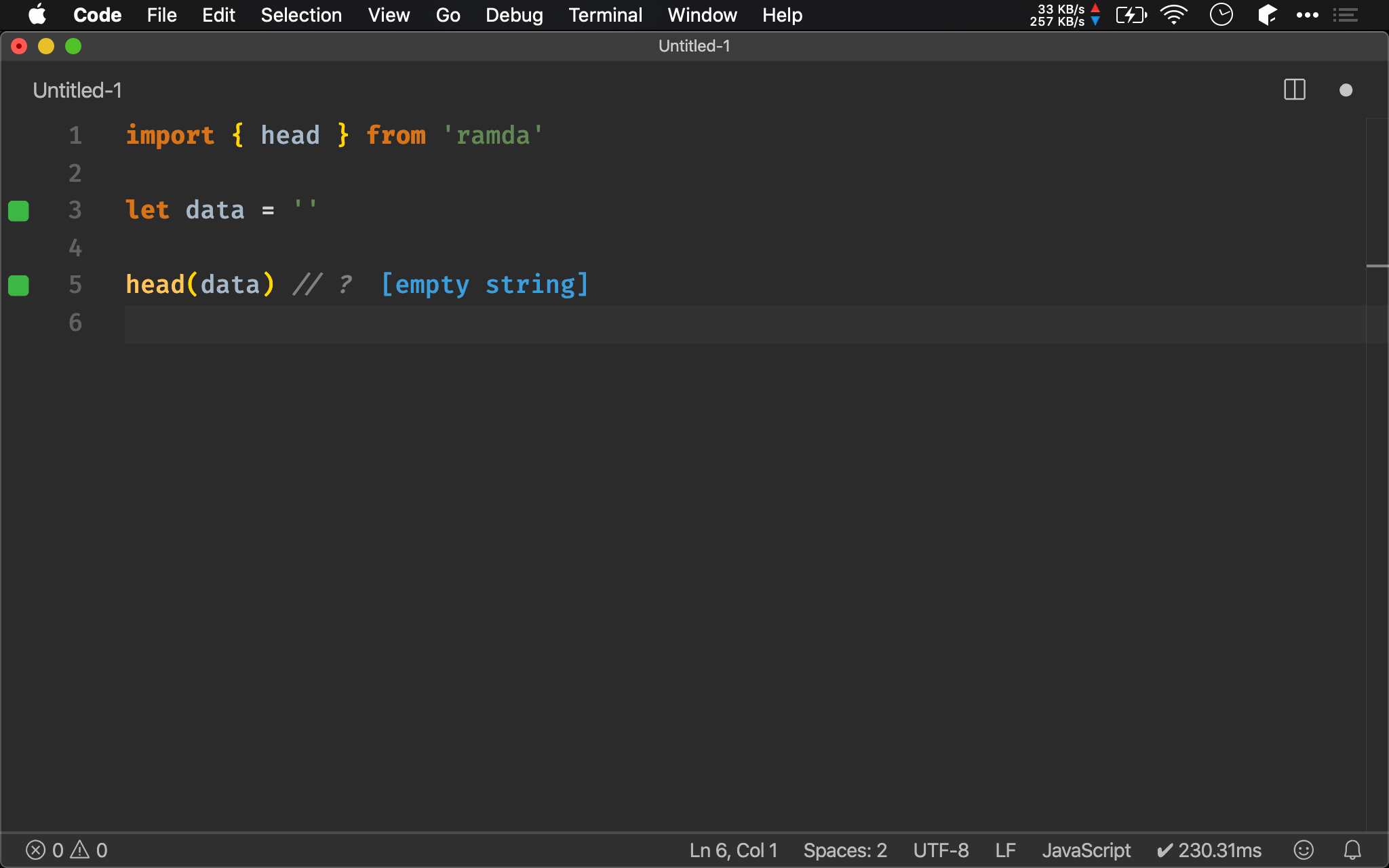The width and height of the screenshot is (1389, 868).
Task: Click line number 4 in gutter
Action: point(75,248)
